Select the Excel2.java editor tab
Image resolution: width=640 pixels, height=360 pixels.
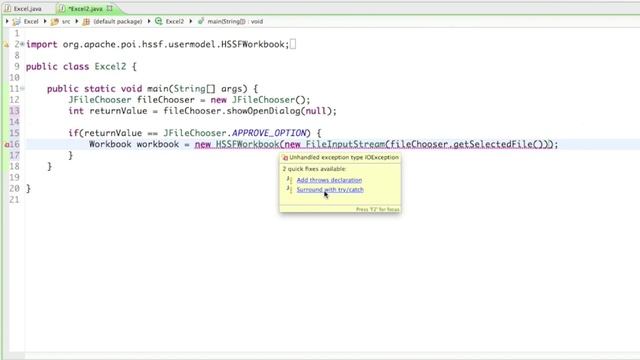(86, 9)
